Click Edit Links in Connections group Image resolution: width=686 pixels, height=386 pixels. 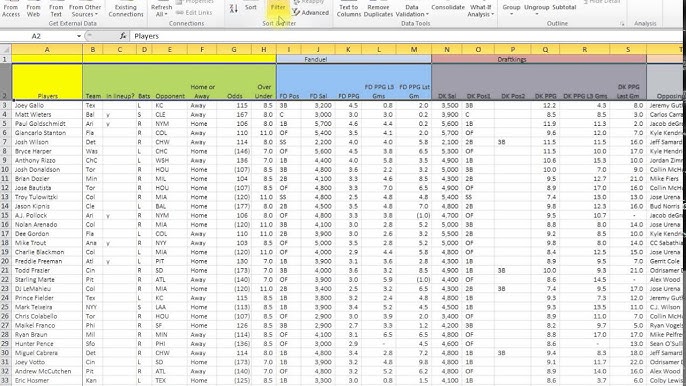194,13
